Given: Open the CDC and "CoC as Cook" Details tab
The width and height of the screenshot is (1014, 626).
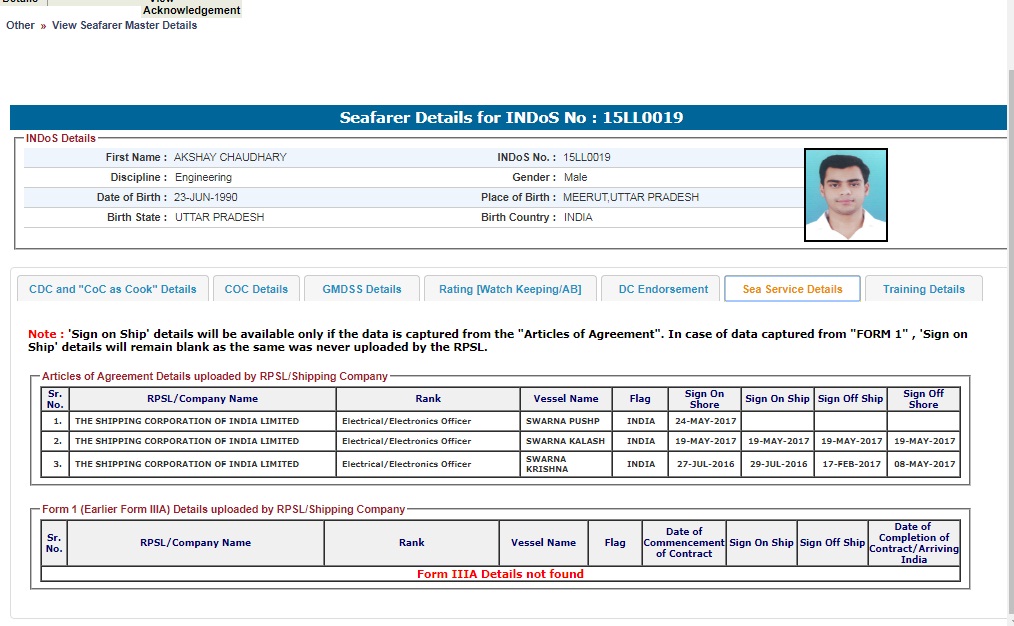Looking at the screenshot, I should coord(113,289).
